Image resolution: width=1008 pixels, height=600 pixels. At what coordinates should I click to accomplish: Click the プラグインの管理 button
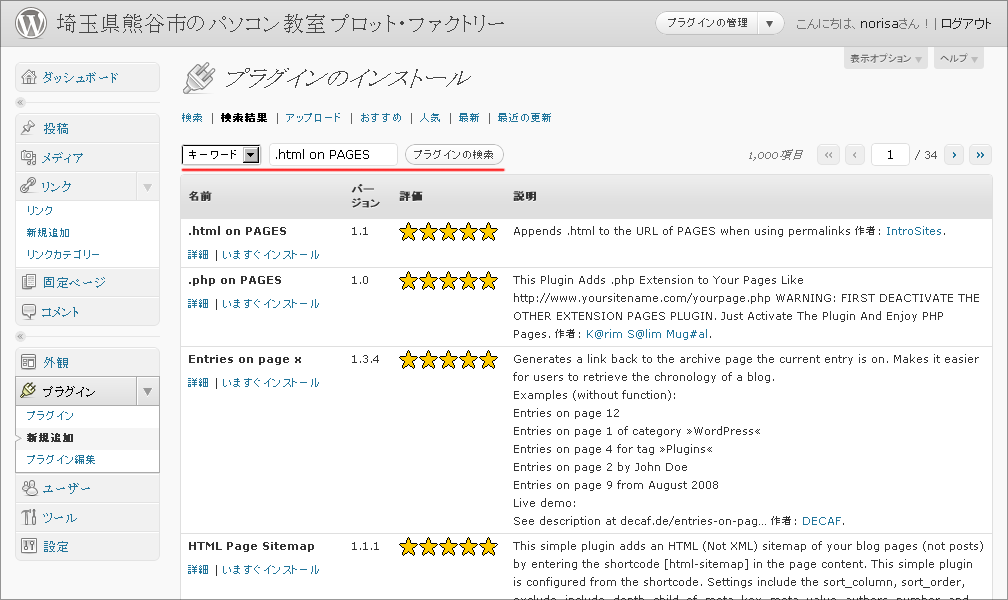[706, 24]
